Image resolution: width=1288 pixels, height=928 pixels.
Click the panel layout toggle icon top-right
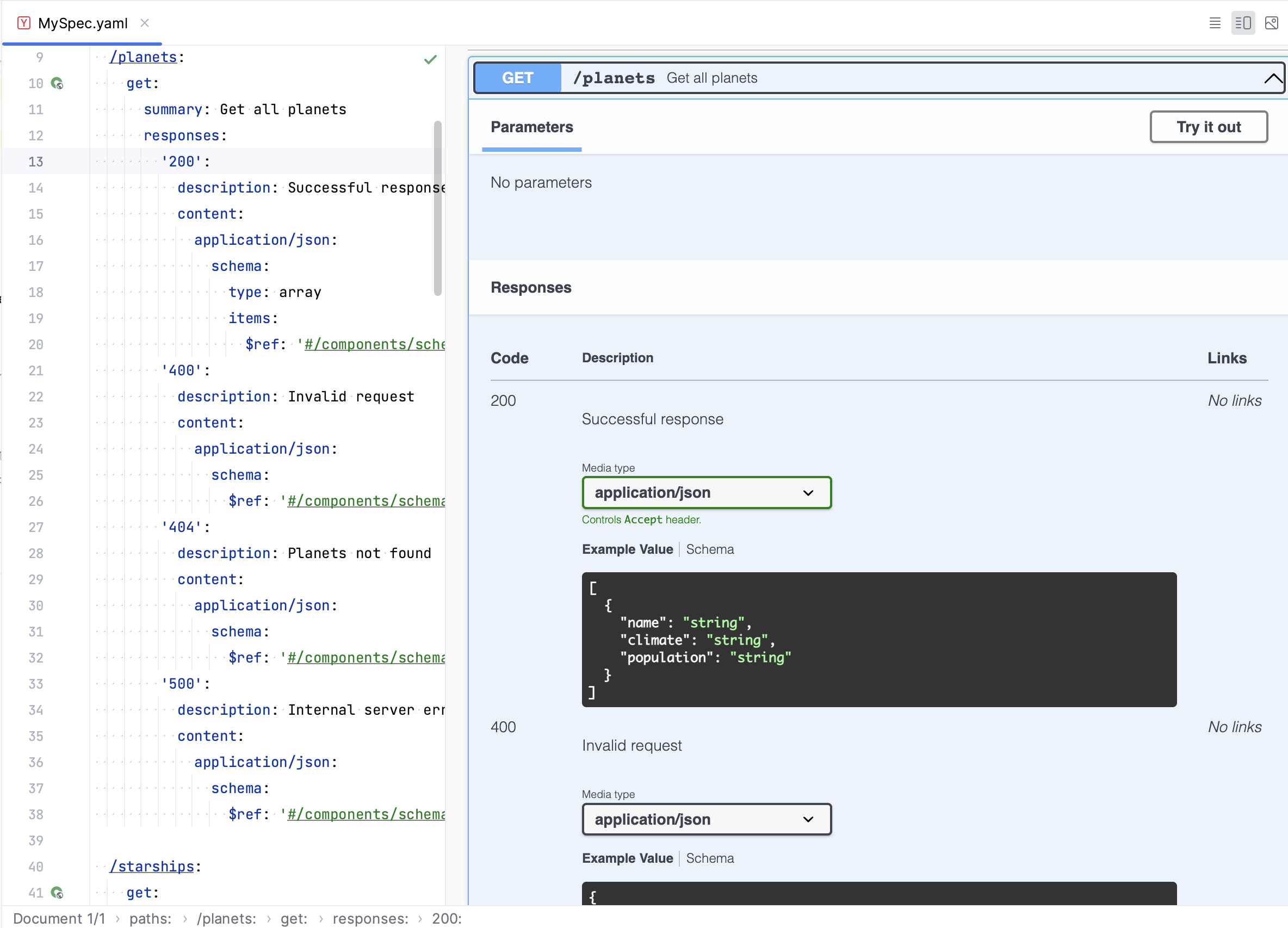[x=1244, y=22]
